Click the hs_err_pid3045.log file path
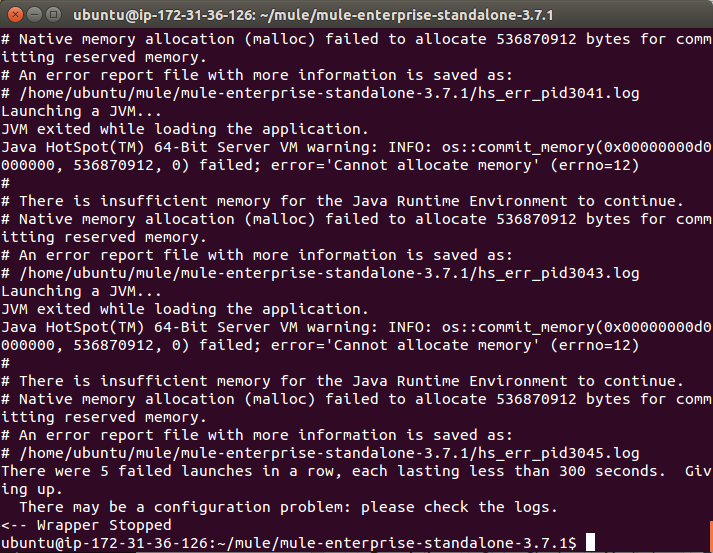Screen dimensions: 713x553 click(329, 453)
